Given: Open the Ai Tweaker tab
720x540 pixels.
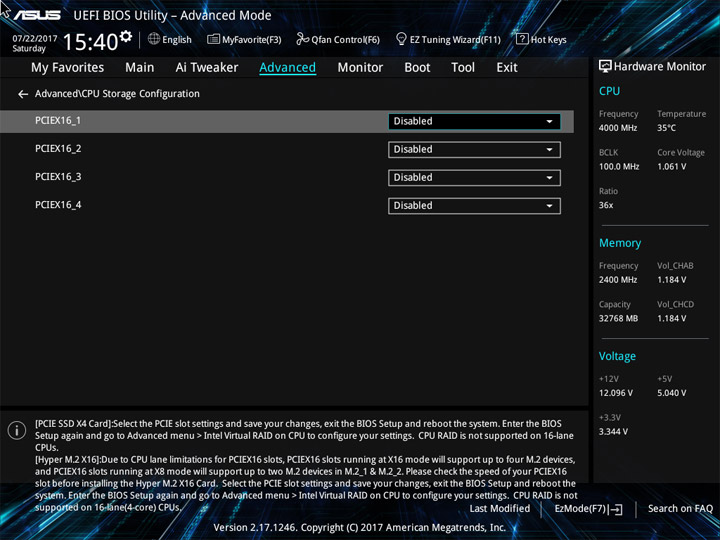Looking at the screenshot, I should pyautogui.click(x=207, y=68).
